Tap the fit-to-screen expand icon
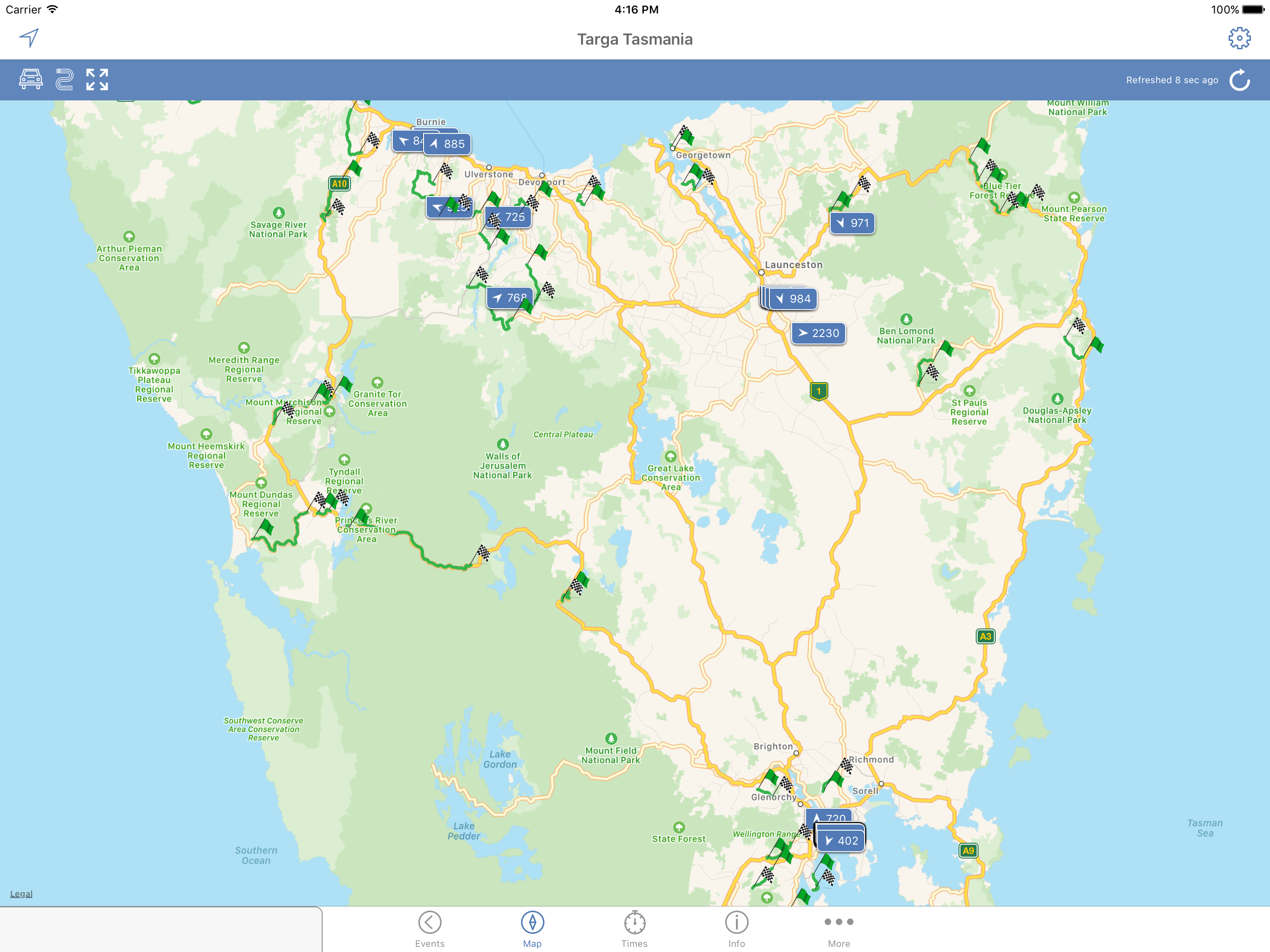The image size is (1270, 952). (x=97, y=79)
